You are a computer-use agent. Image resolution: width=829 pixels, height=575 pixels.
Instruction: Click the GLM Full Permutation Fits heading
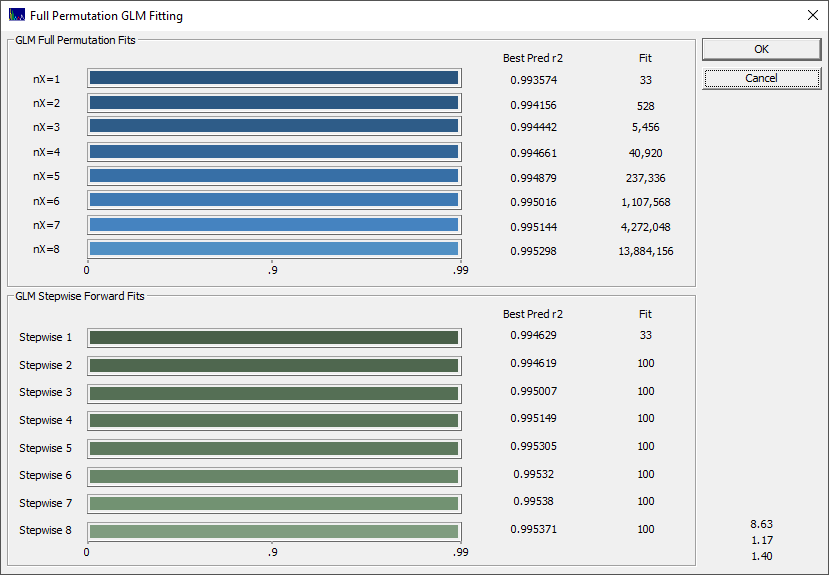point(75,40)
